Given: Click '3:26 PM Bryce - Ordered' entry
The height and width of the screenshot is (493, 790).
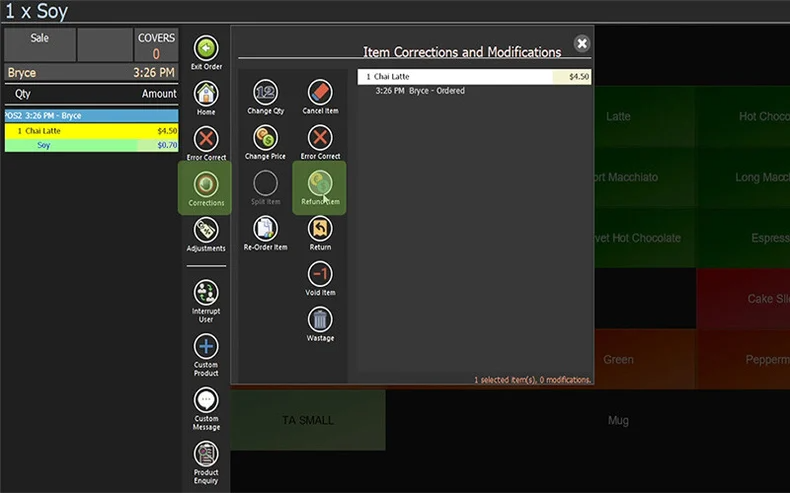Looking at the screenshot, I should click(x=420, y=91).
